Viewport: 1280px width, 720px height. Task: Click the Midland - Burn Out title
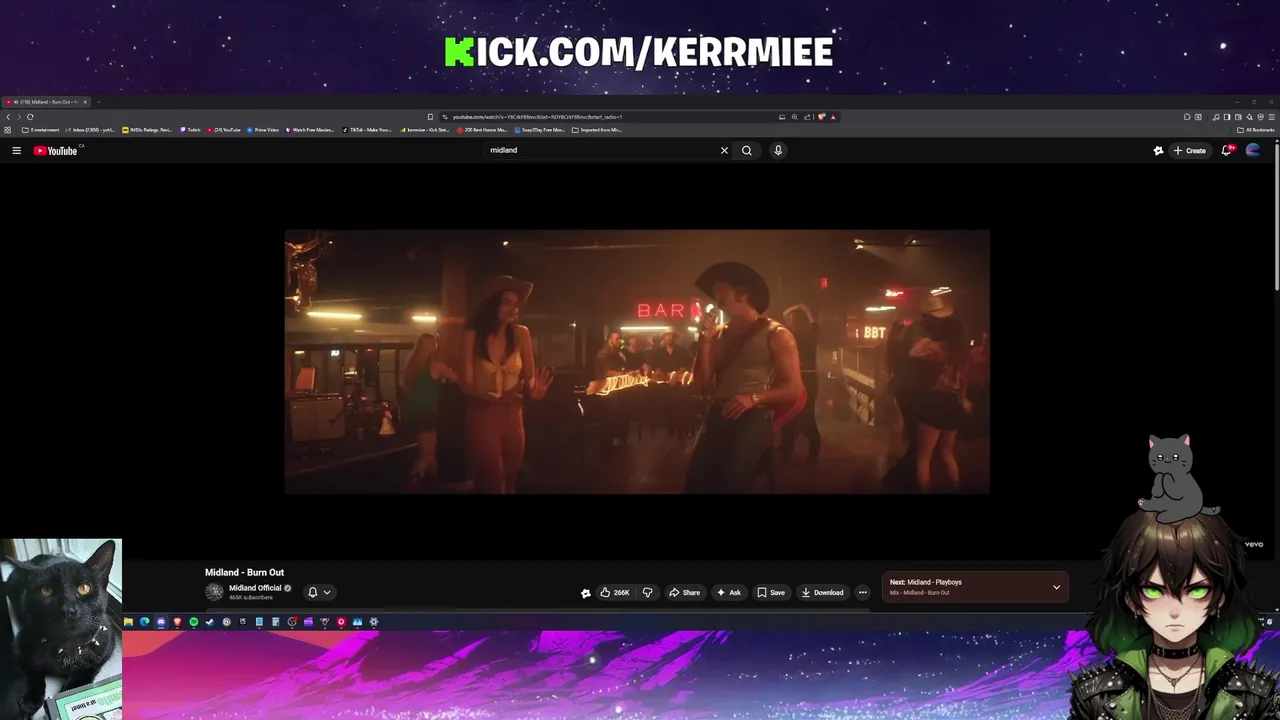point(244,573)
